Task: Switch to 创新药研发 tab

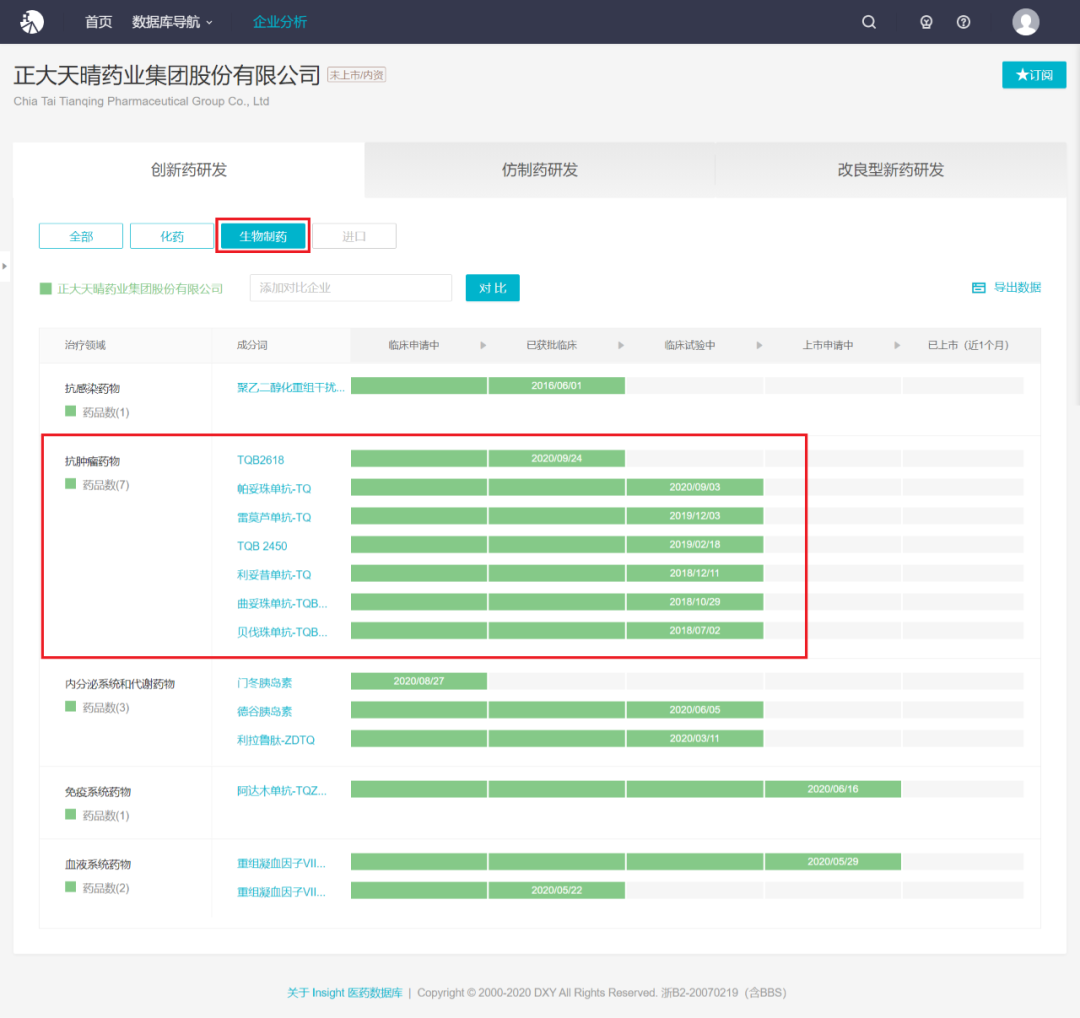Action: [x=189, y=170]
